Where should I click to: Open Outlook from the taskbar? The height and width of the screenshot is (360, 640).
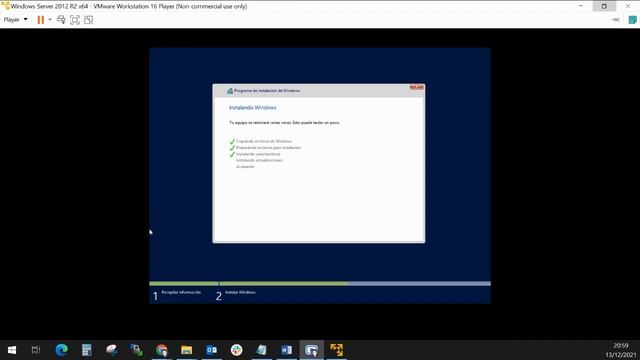pos(211,350)
